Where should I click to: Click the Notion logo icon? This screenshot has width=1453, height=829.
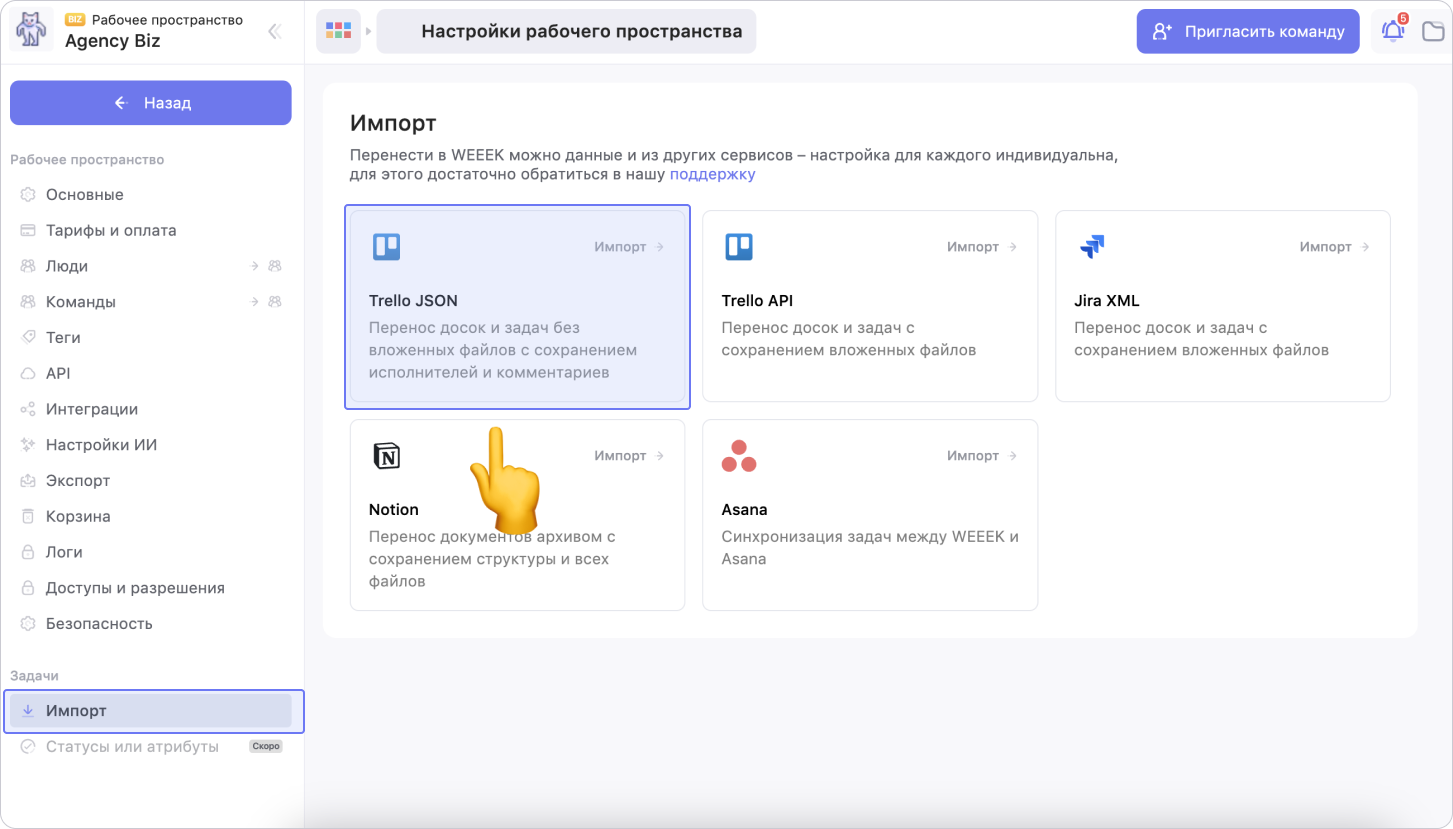click(386, 456)
